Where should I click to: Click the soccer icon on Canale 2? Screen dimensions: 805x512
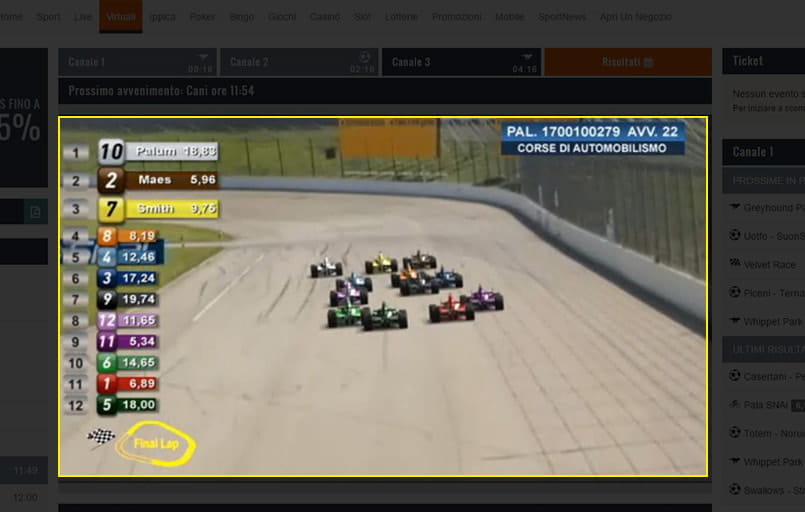point(364,57)
